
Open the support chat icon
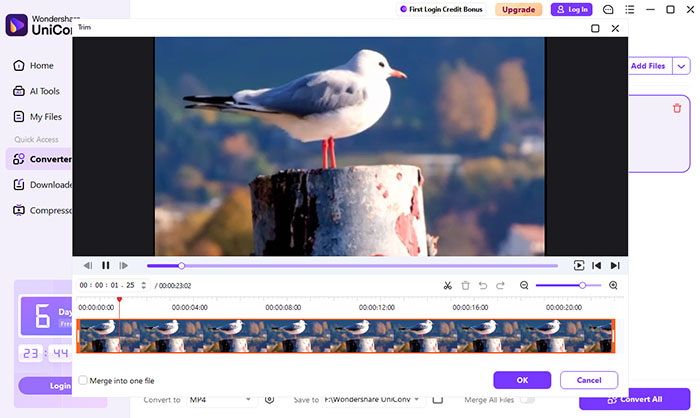point(608,9)
